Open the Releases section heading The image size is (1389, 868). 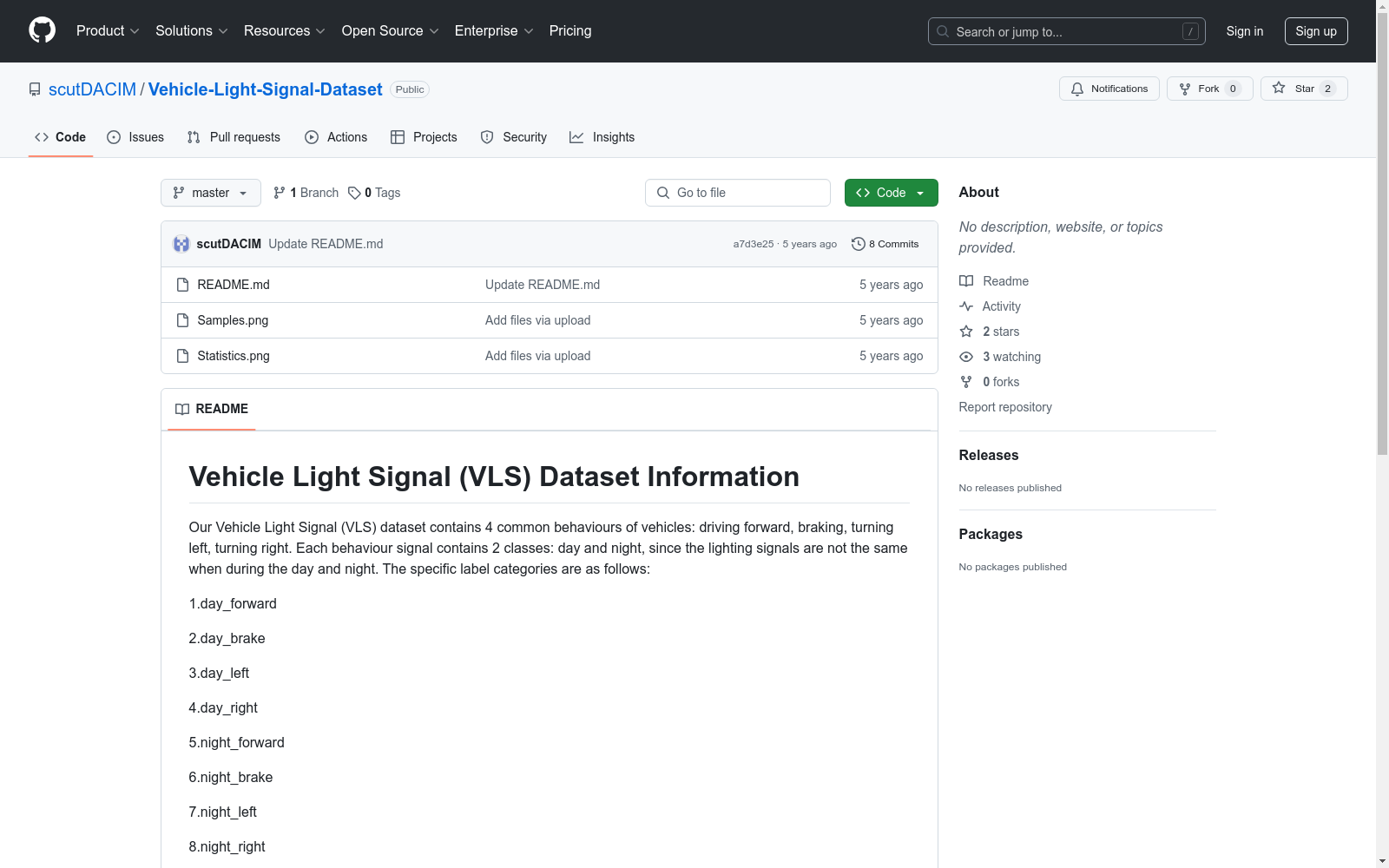click(x=989, y=455)
